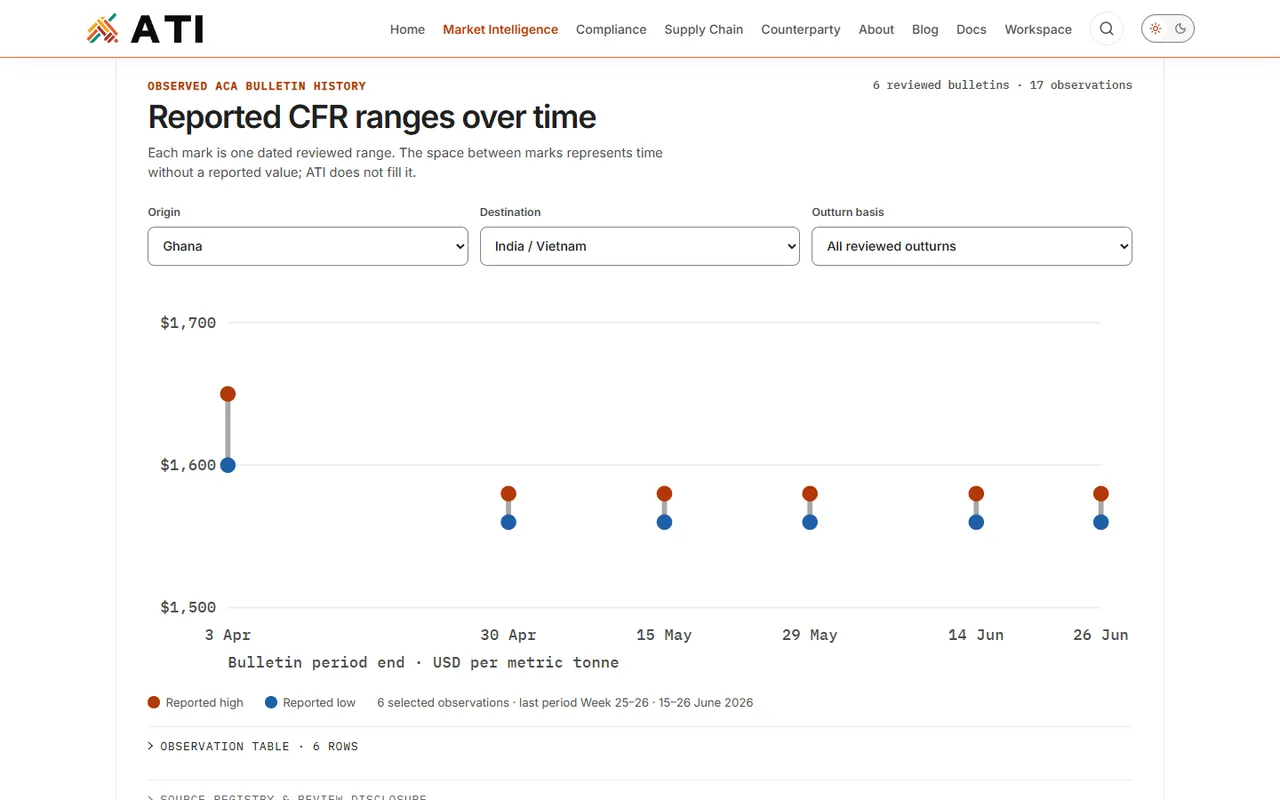The height and width of the screenshot is (800, 1280).
Task: Click the 14 Jun reported high marker
Action: [976, 494]
